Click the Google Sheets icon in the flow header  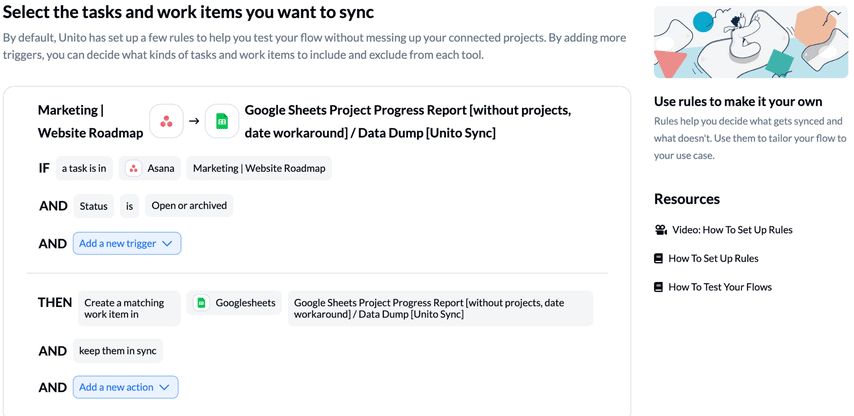[x=222, y=121]
